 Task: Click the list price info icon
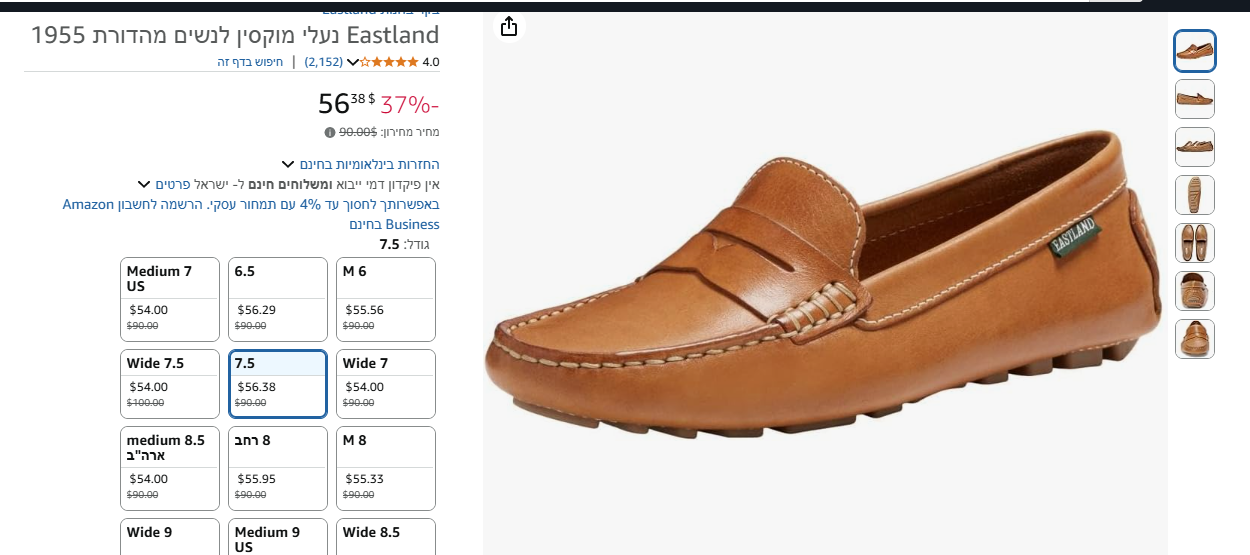pos(330,132)
